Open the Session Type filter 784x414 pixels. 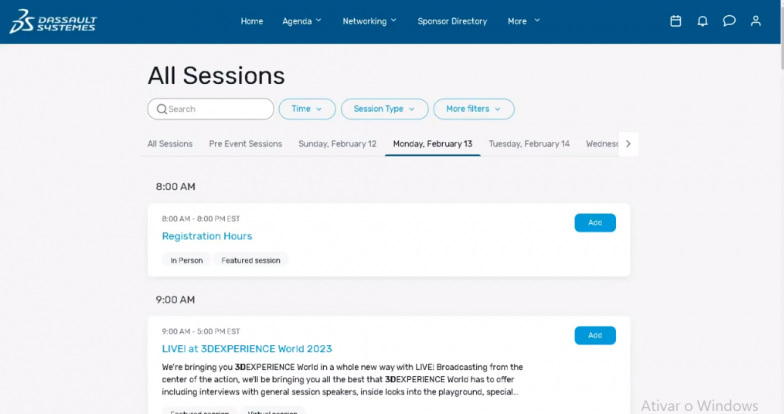(384, 109)
